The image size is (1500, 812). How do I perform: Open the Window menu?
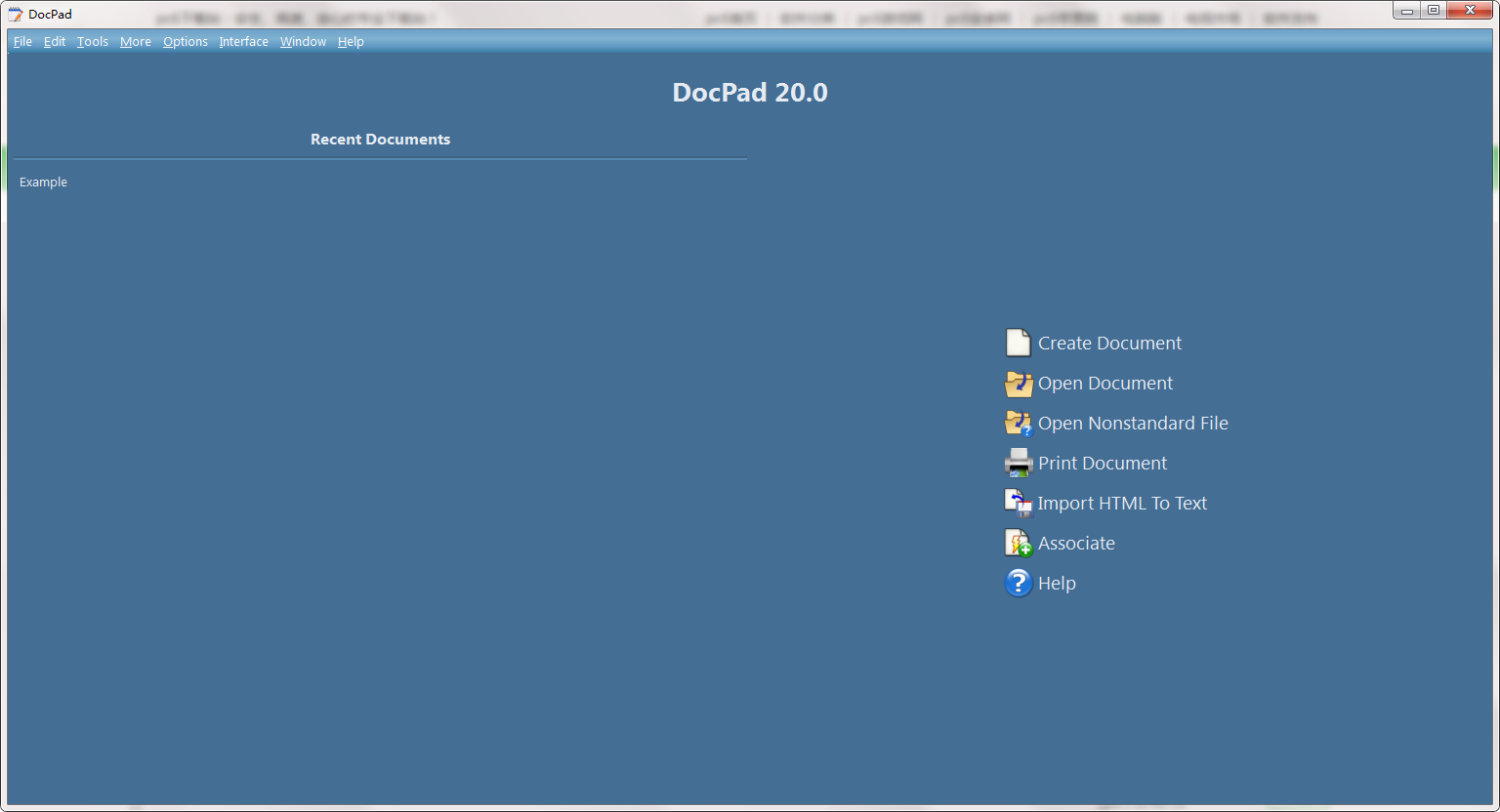coord(303,42)
